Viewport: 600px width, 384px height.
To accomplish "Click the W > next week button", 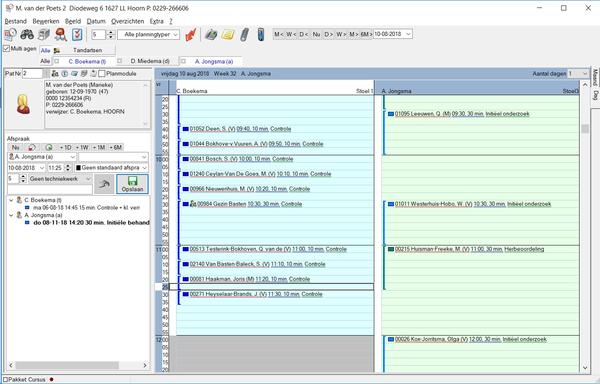I will 341,34.
